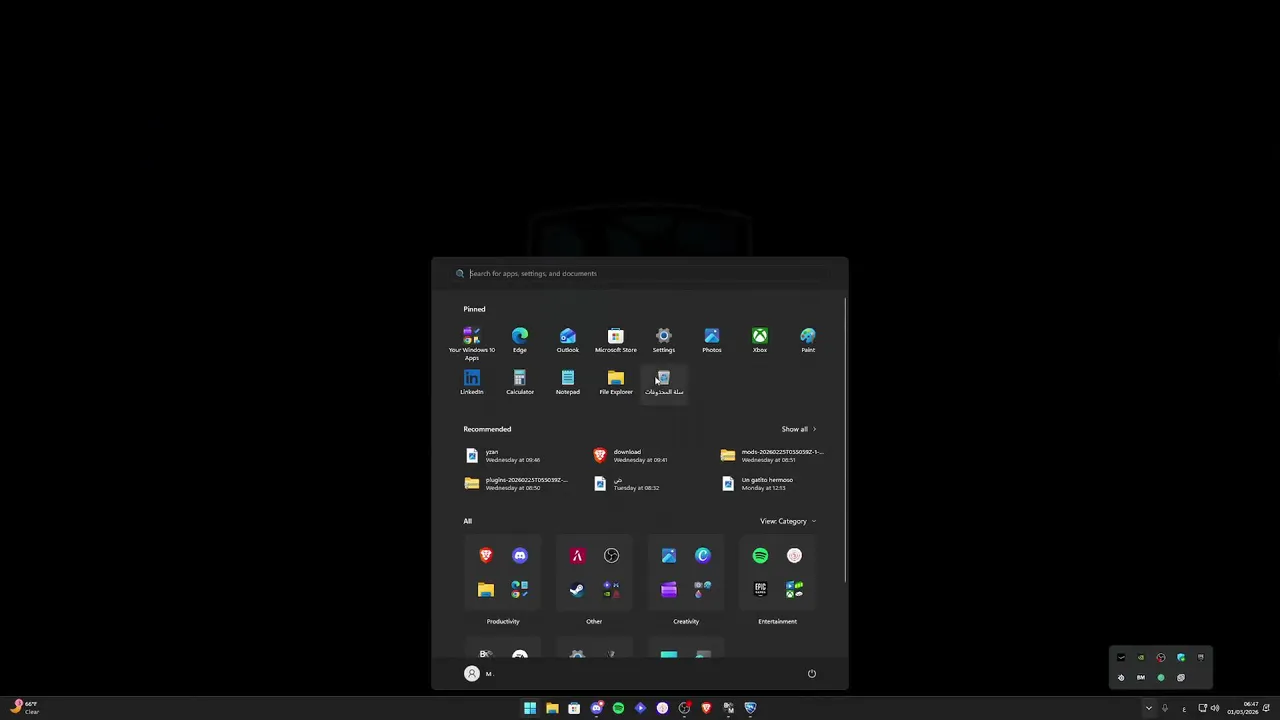This screenshot has height=720, width=1280.
Task: Open Canva in Creativity category
Action: coord(703,555)
